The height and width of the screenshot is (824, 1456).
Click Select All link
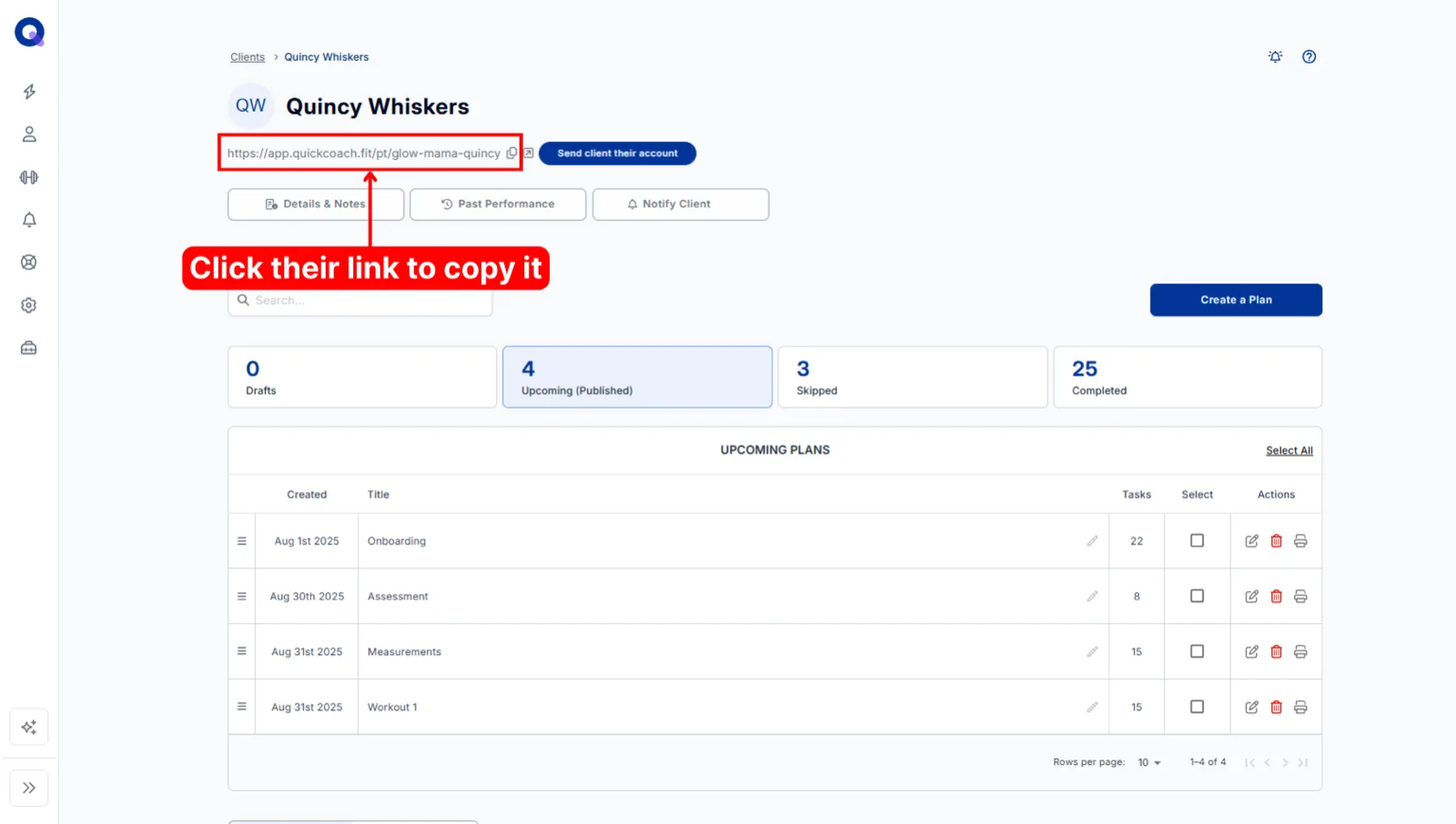click(1289, 450)
